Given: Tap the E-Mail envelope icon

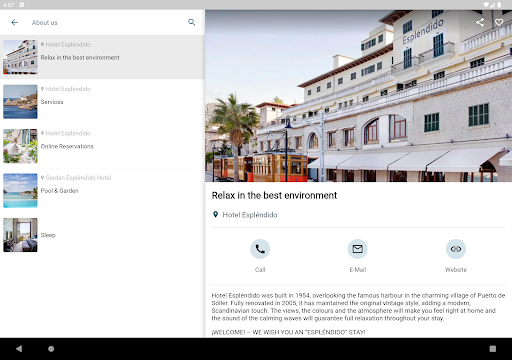Looking at the screenshot, I should pyautogui.click(x=358, y=249).
